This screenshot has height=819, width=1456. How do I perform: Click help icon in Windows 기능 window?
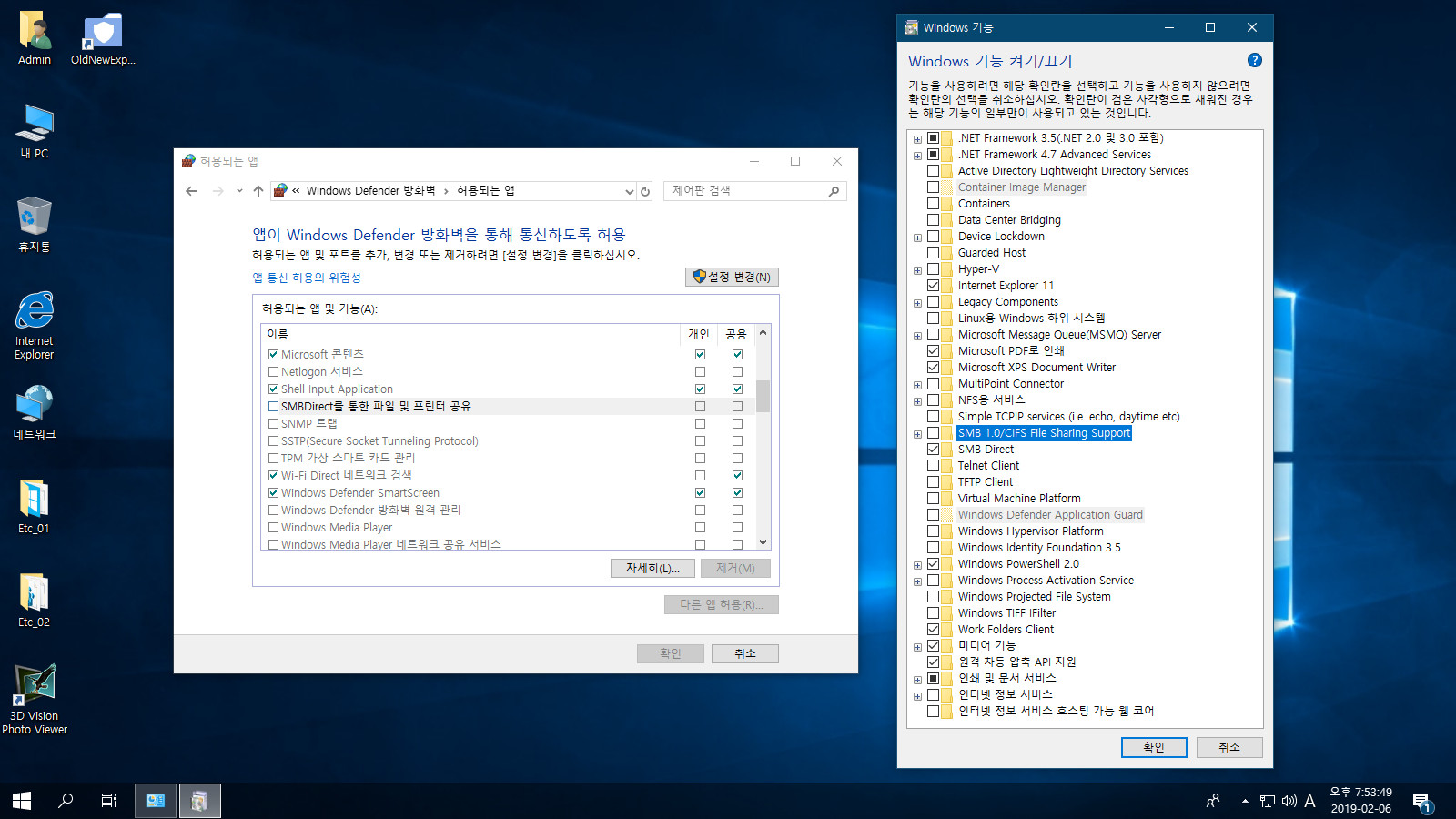coord(1255,60)
